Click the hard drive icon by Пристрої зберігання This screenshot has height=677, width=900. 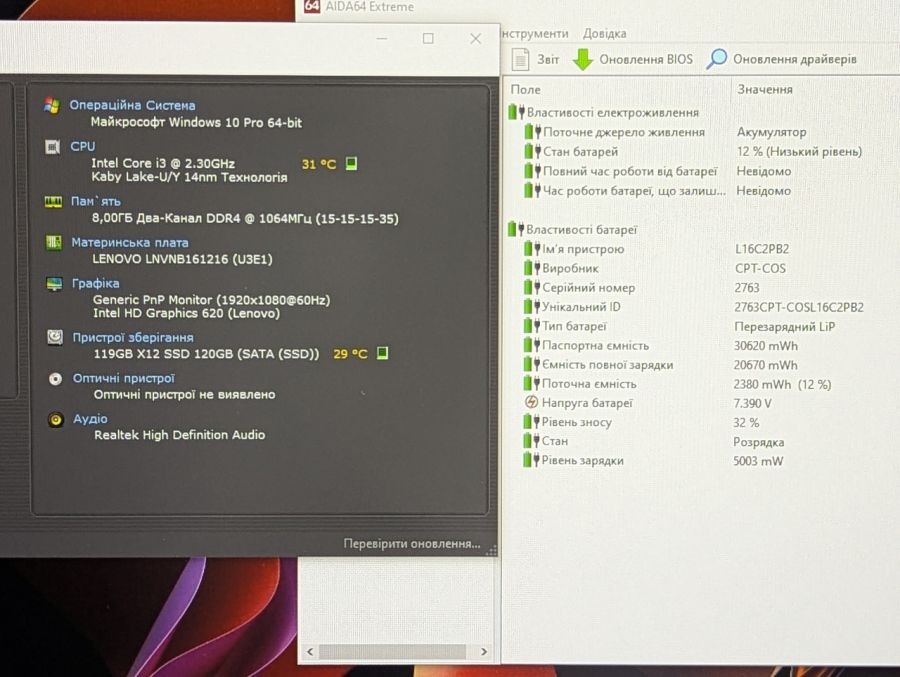pos(55,337)
